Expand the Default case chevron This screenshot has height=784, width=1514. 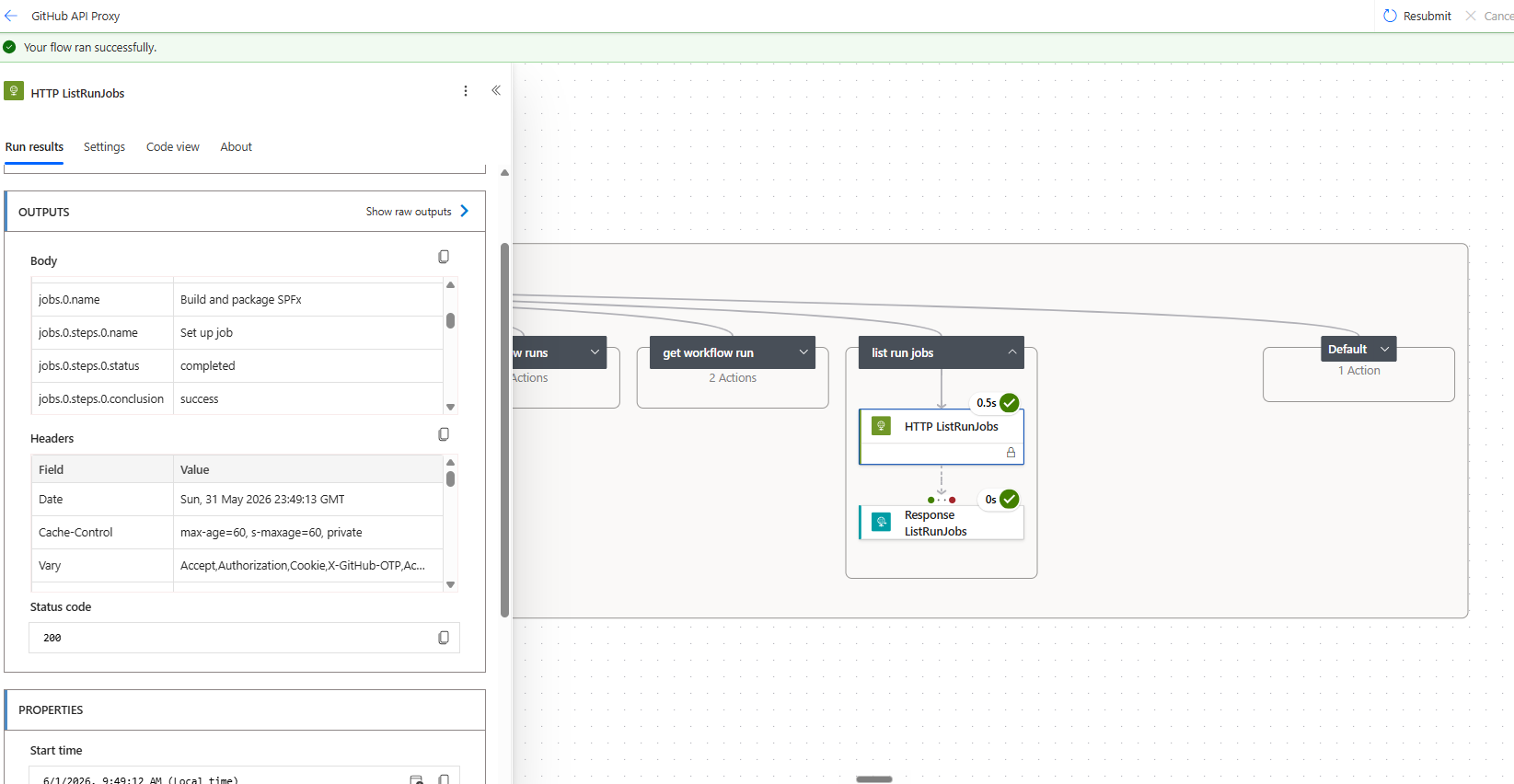click(1385, 349)
